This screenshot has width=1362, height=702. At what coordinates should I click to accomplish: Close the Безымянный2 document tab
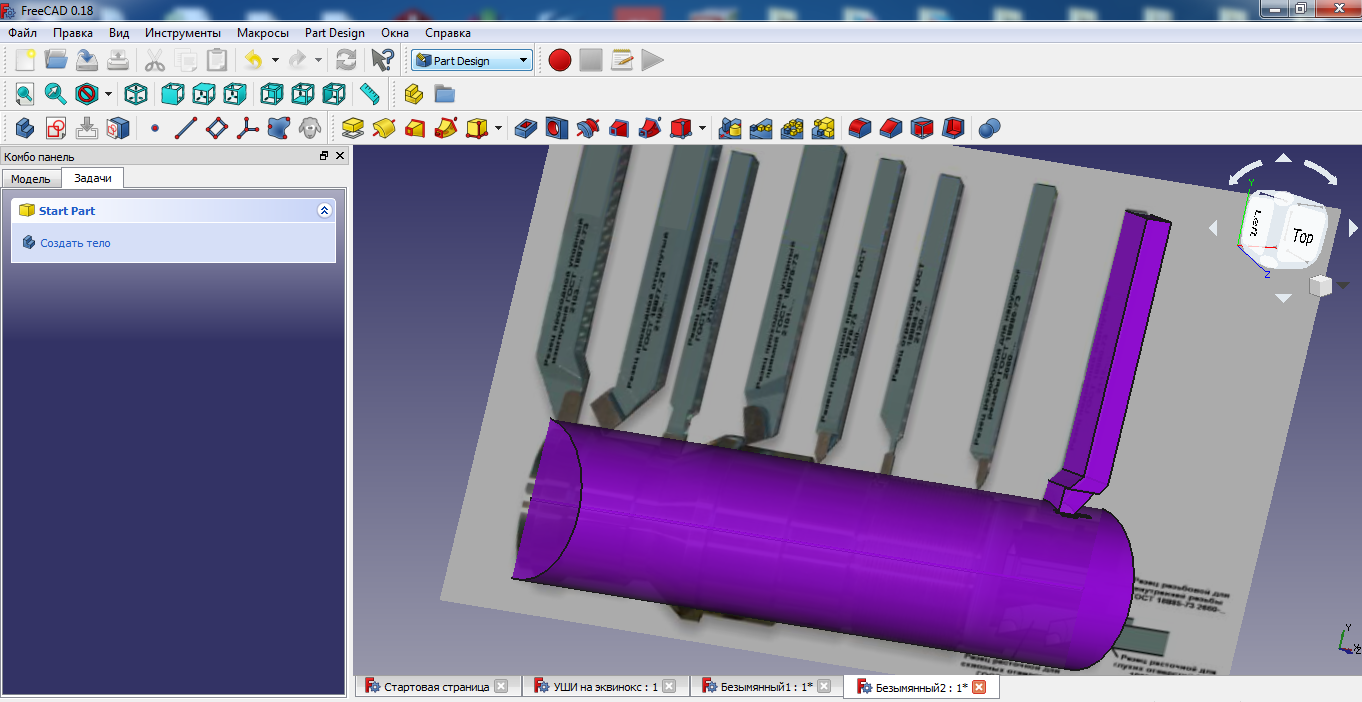[x=980, y=687]
